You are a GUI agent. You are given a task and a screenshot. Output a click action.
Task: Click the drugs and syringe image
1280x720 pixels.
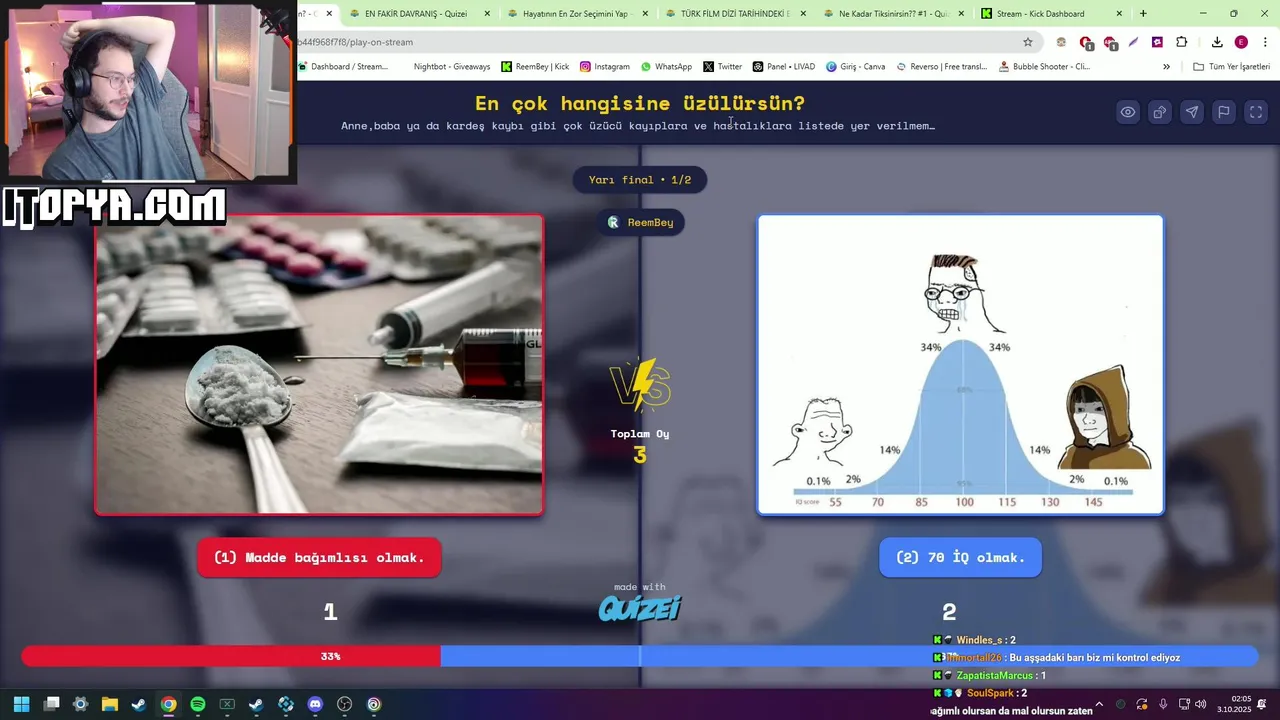point(319,365)
